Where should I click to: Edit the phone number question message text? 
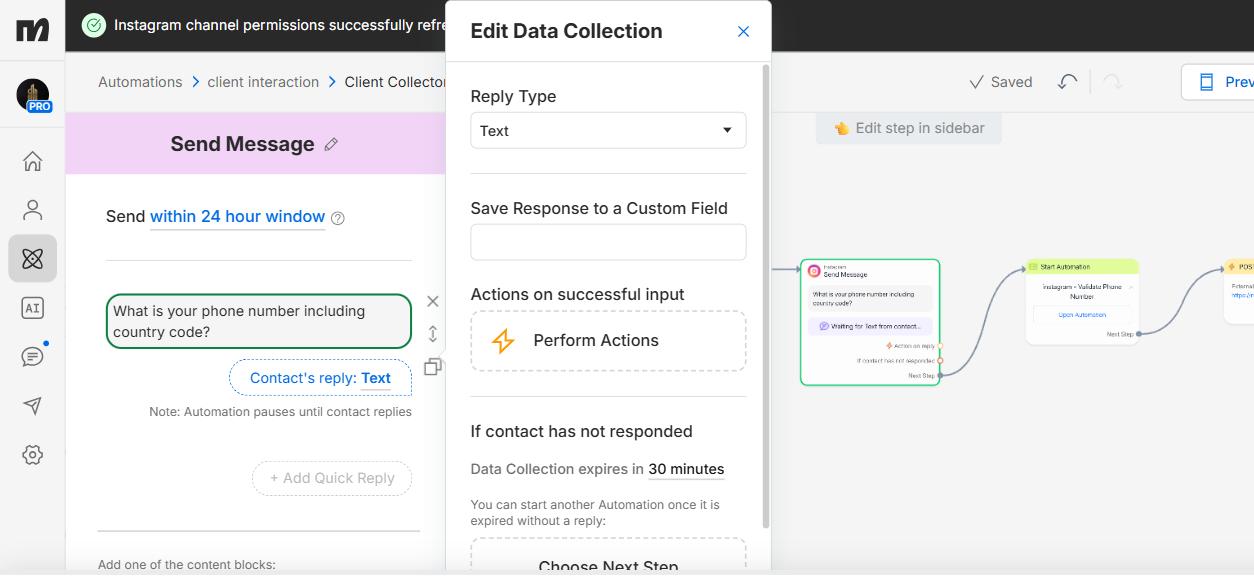pyautogui.click(x=259, y=321)
